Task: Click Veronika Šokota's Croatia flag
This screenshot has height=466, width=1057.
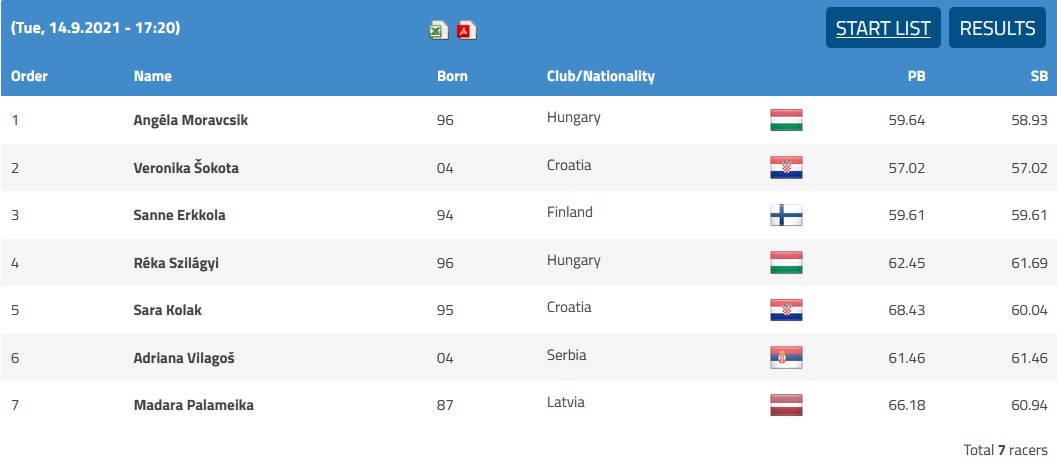Action: (786, 167)
